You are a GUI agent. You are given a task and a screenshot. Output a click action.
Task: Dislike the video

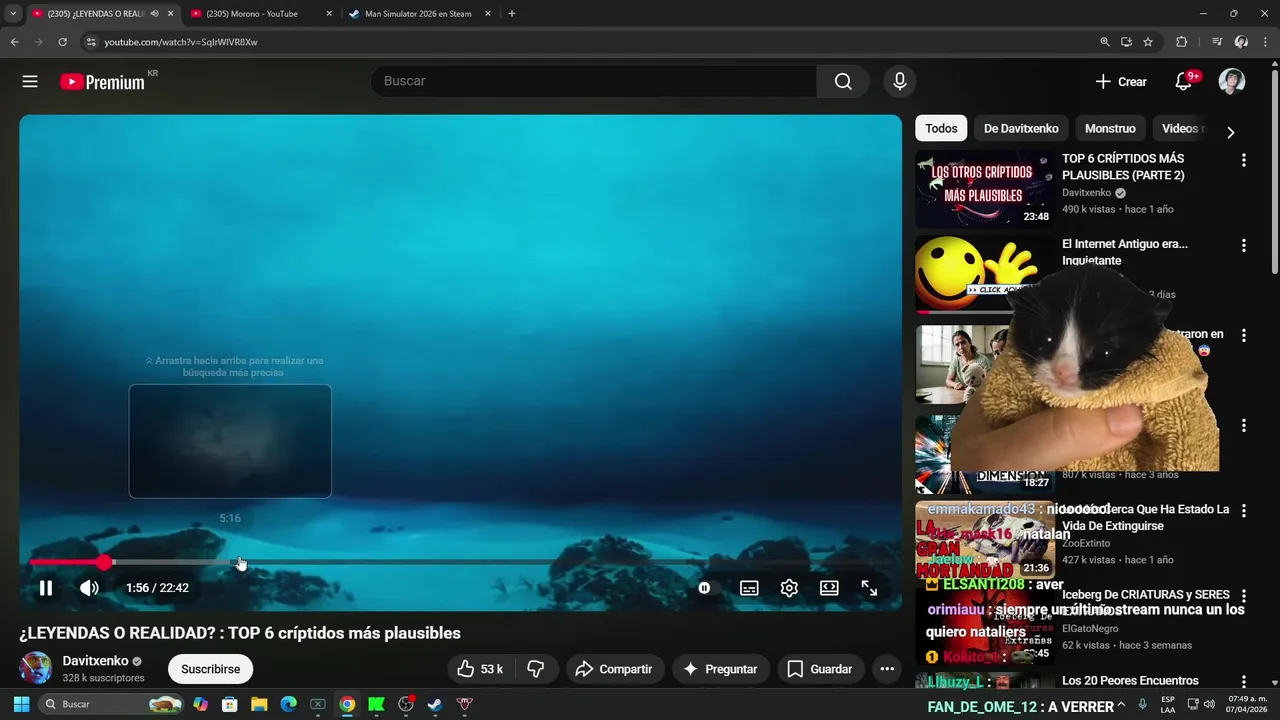click(536, 669)
